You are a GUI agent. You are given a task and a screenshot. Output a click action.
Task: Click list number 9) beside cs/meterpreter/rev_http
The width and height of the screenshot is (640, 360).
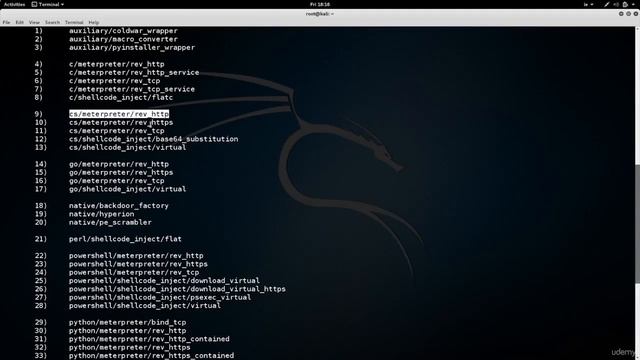click(38, 114)
